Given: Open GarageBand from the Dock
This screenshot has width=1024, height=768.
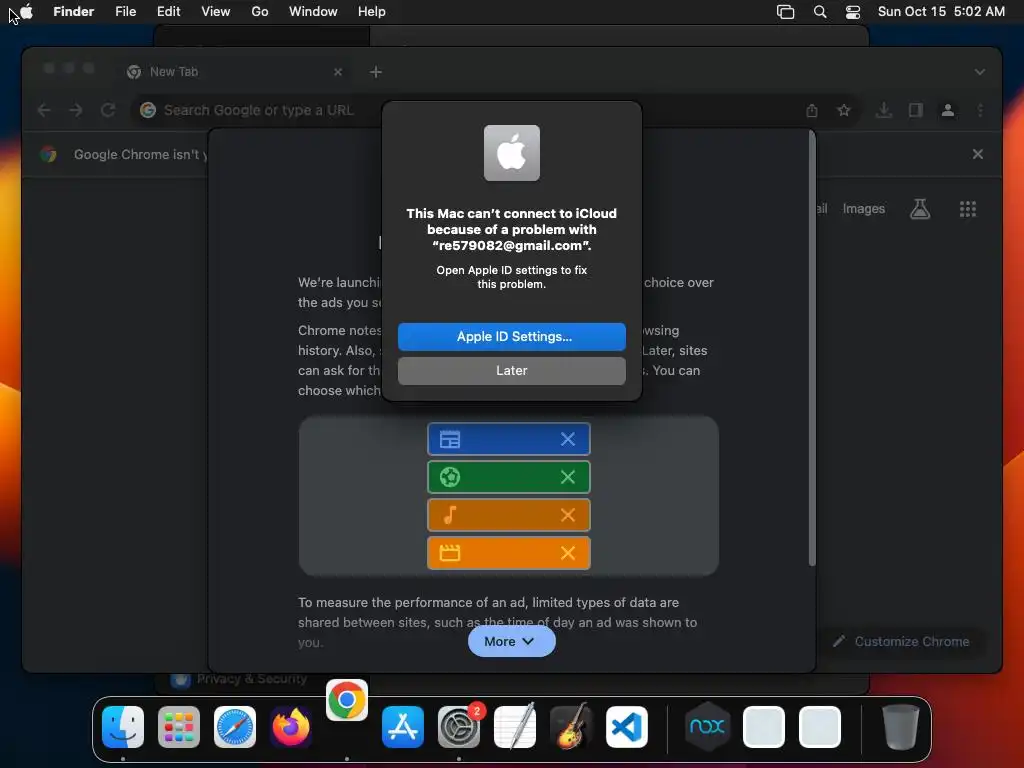Looking at the screenshot, I should click(571, 726).
